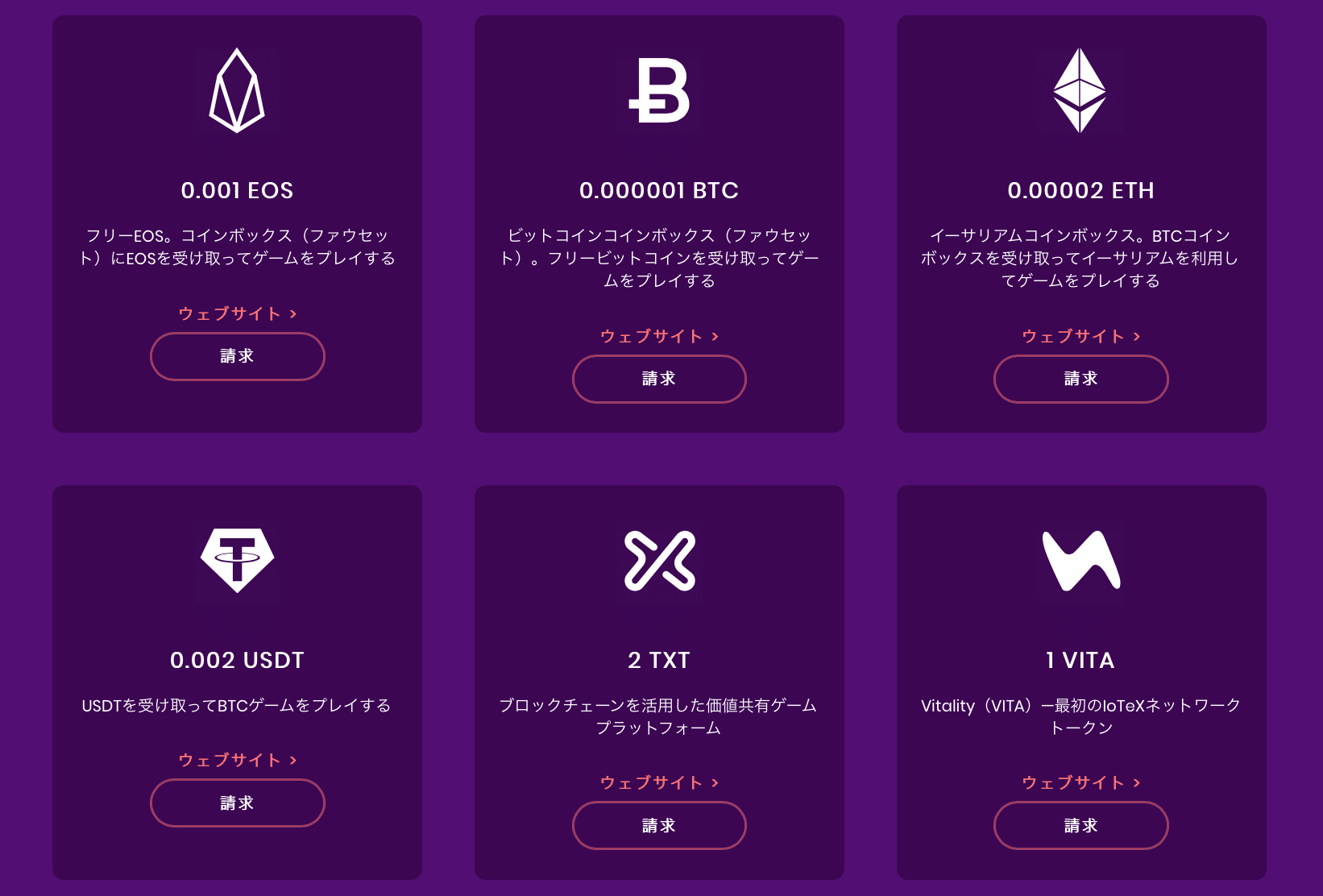Expand the chevron beside VITA ウェブサイト link
The image size is (1323, 896).
click(x=1137, y=782)
